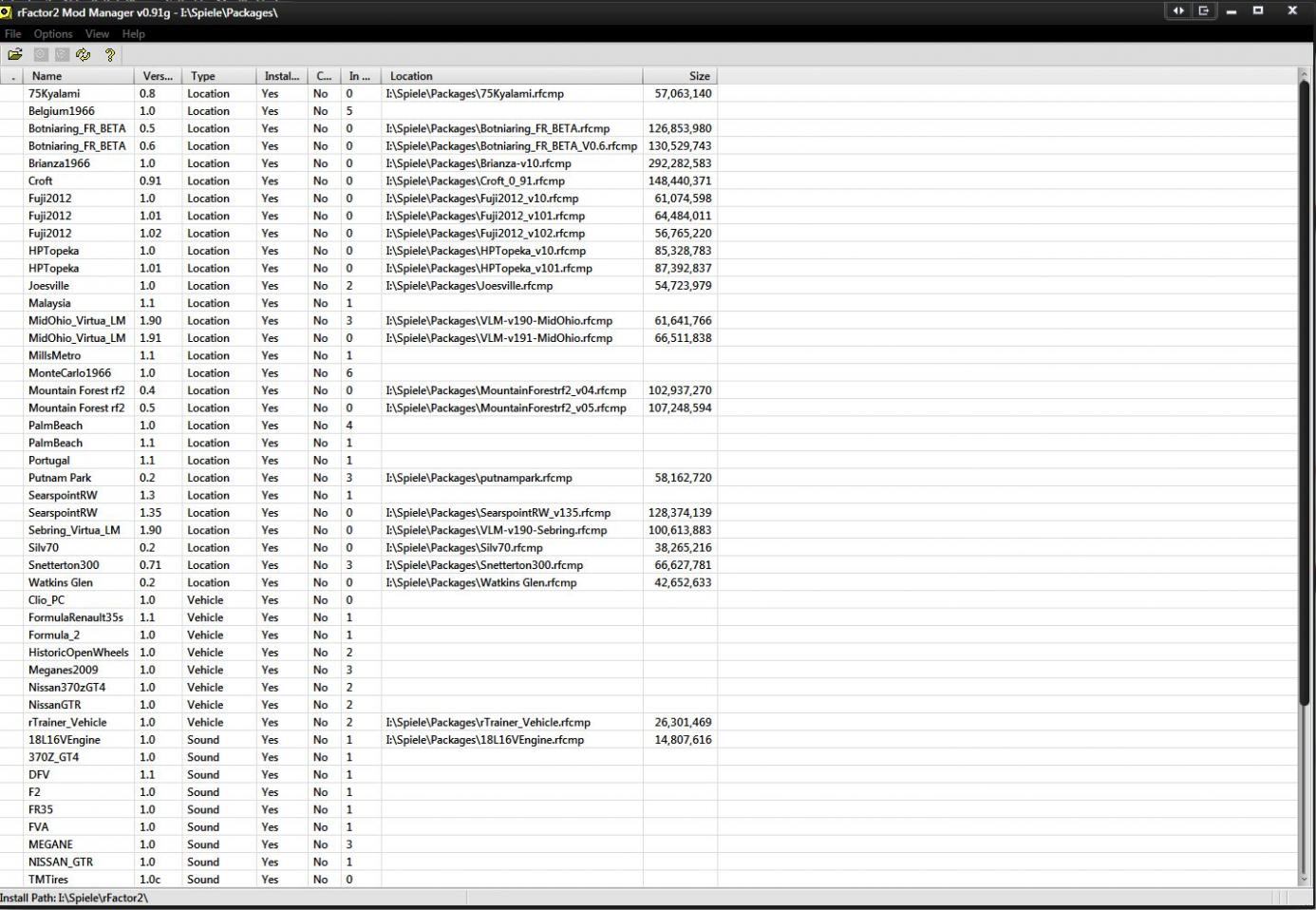Image resolution: width=1316 pixels, height=910 pixels.
Task: Select the Sebring_Virtua_LM row
Action: point(359,530)
